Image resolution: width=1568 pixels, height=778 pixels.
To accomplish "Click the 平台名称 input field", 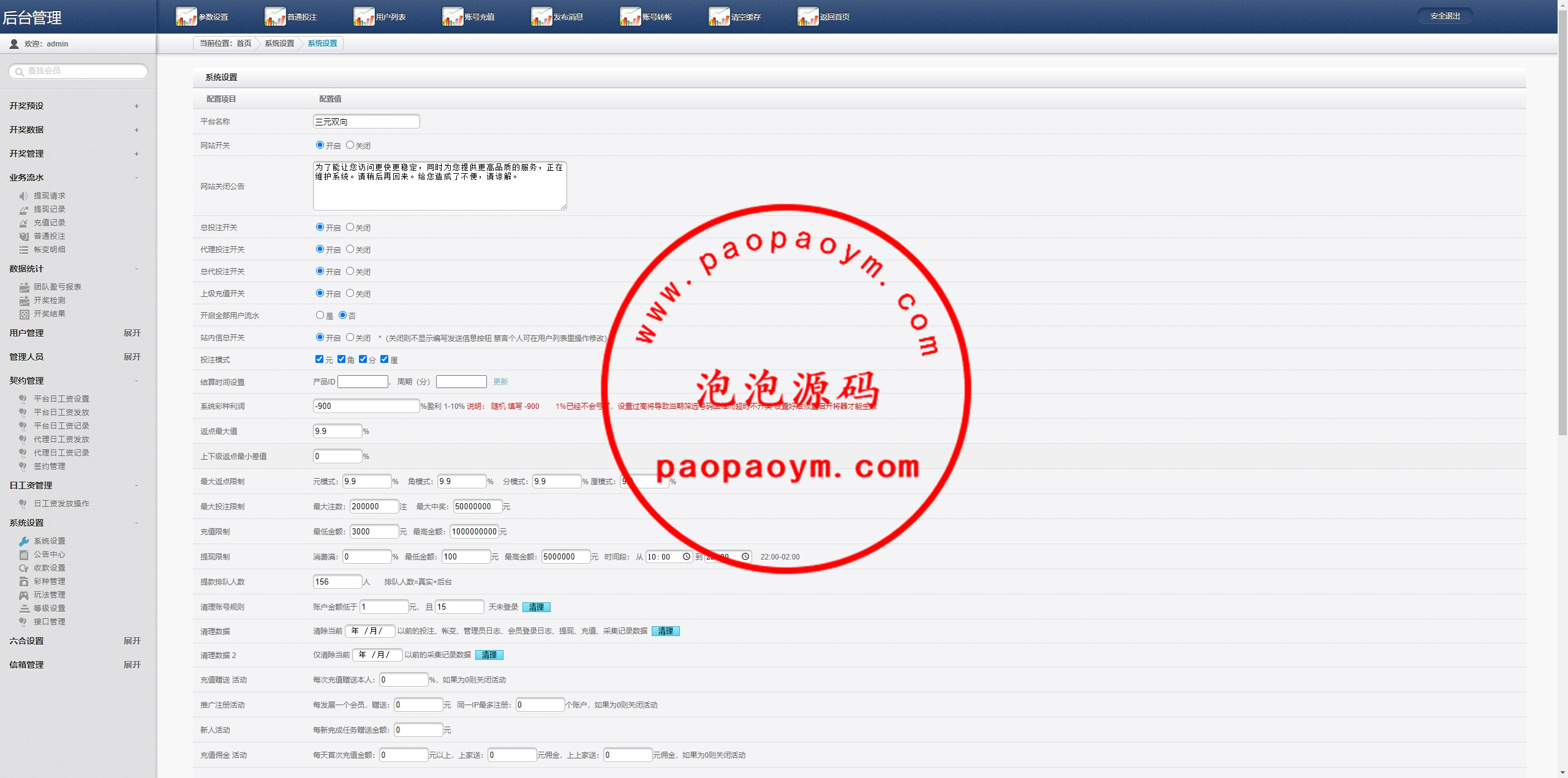I will click(366, 121).
